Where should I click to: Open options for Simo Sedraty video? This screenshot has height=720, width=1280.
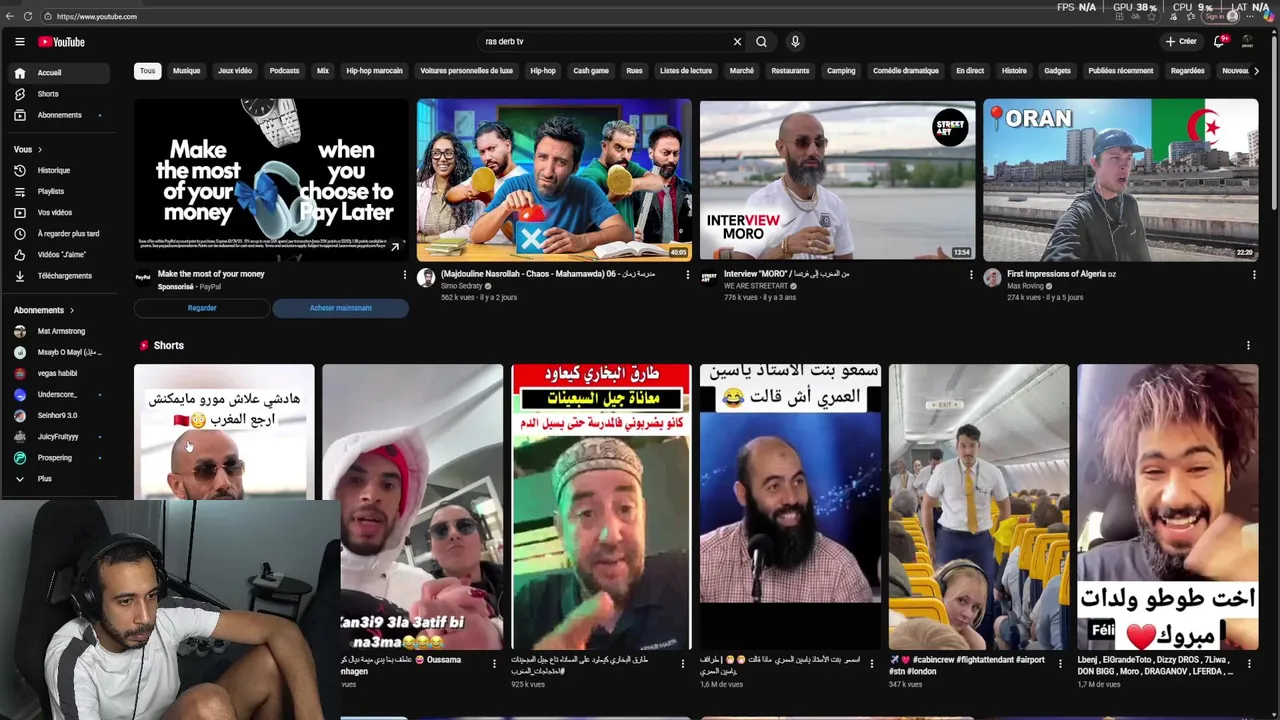tap(687, 275)
